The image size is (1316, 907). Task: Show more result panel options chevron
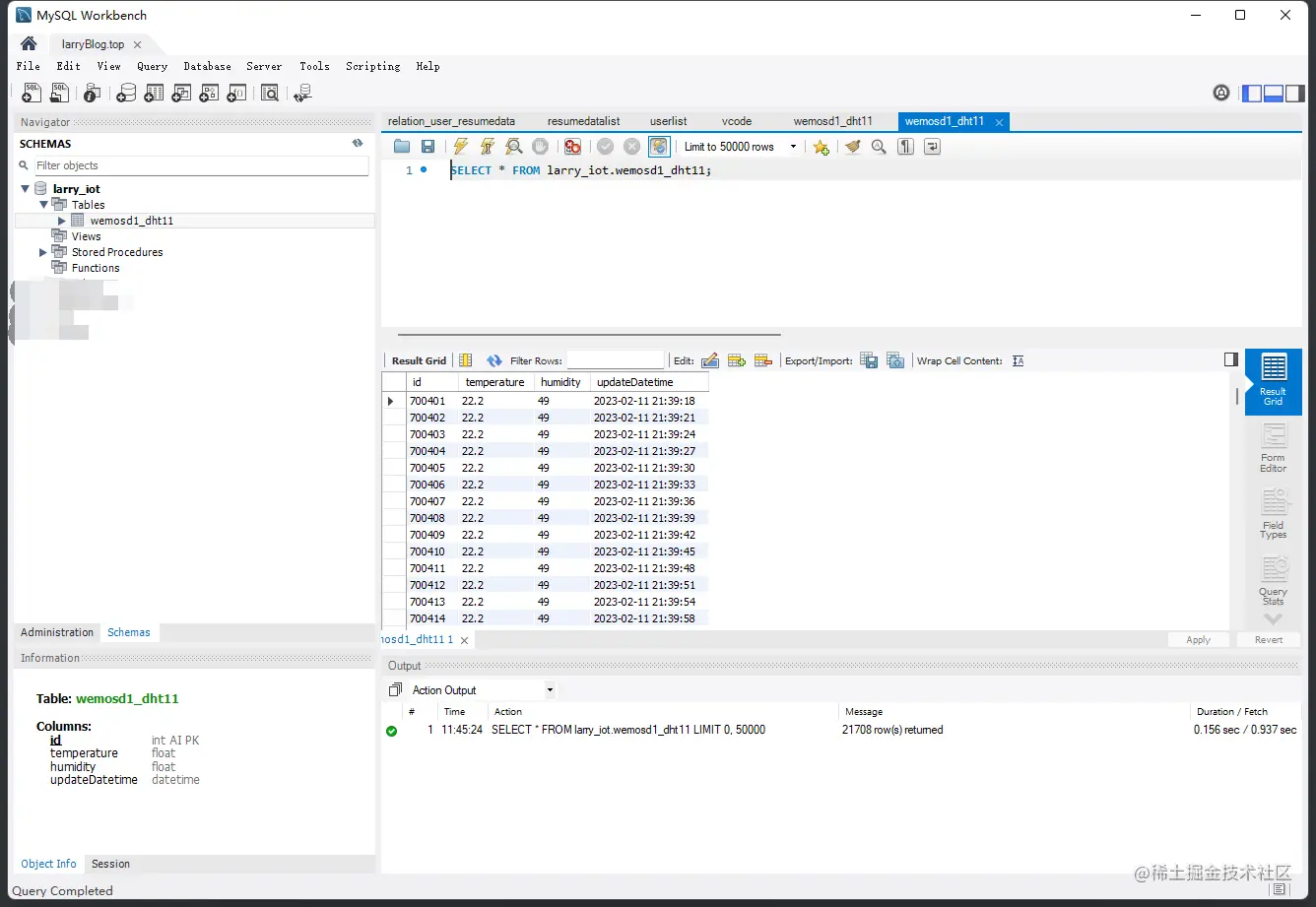1273,619
